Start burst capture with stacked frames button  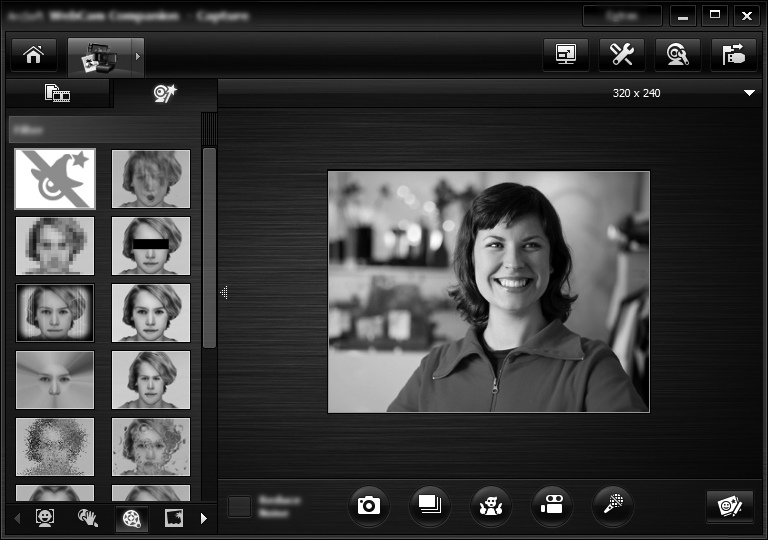(430, 506)
